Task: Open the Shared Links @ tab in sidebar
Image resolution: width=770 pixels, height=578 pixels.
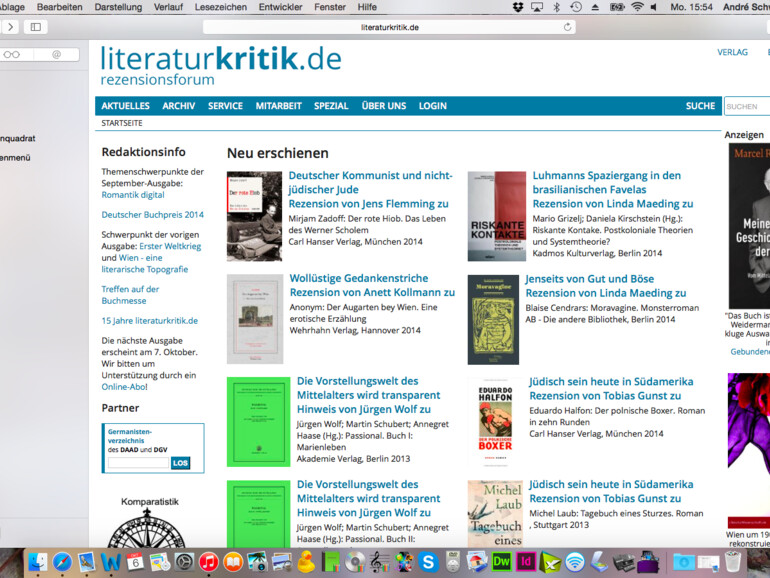Action: pyautogui.click(x=56, y=55)
